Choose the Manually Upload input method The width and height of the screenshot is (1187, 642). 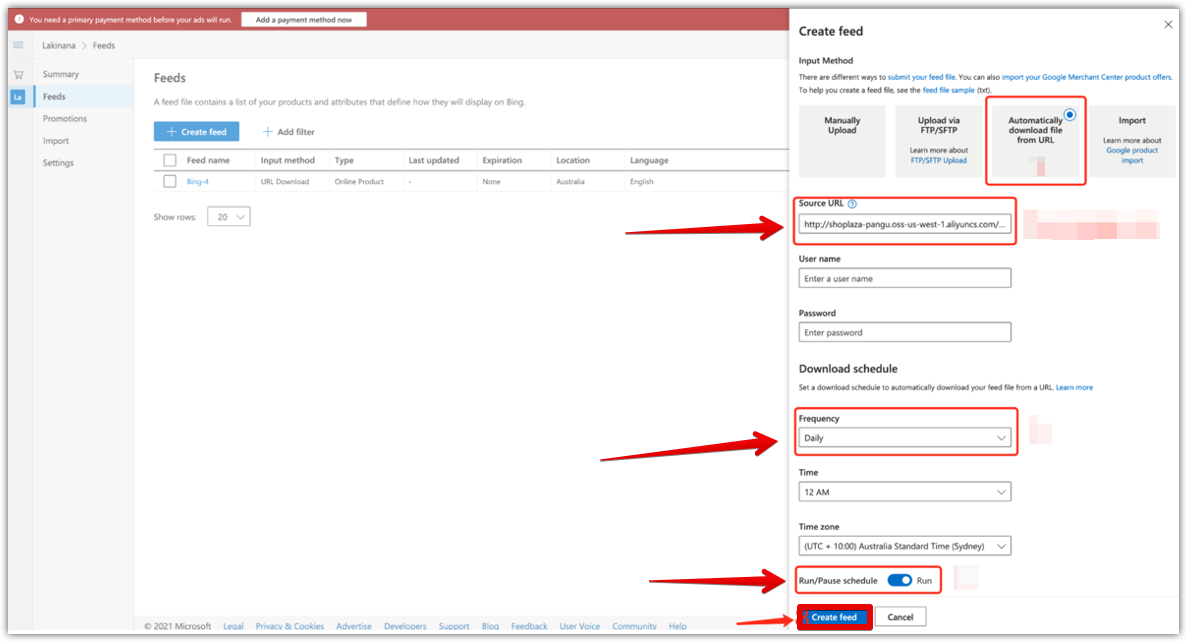[842, 141]
